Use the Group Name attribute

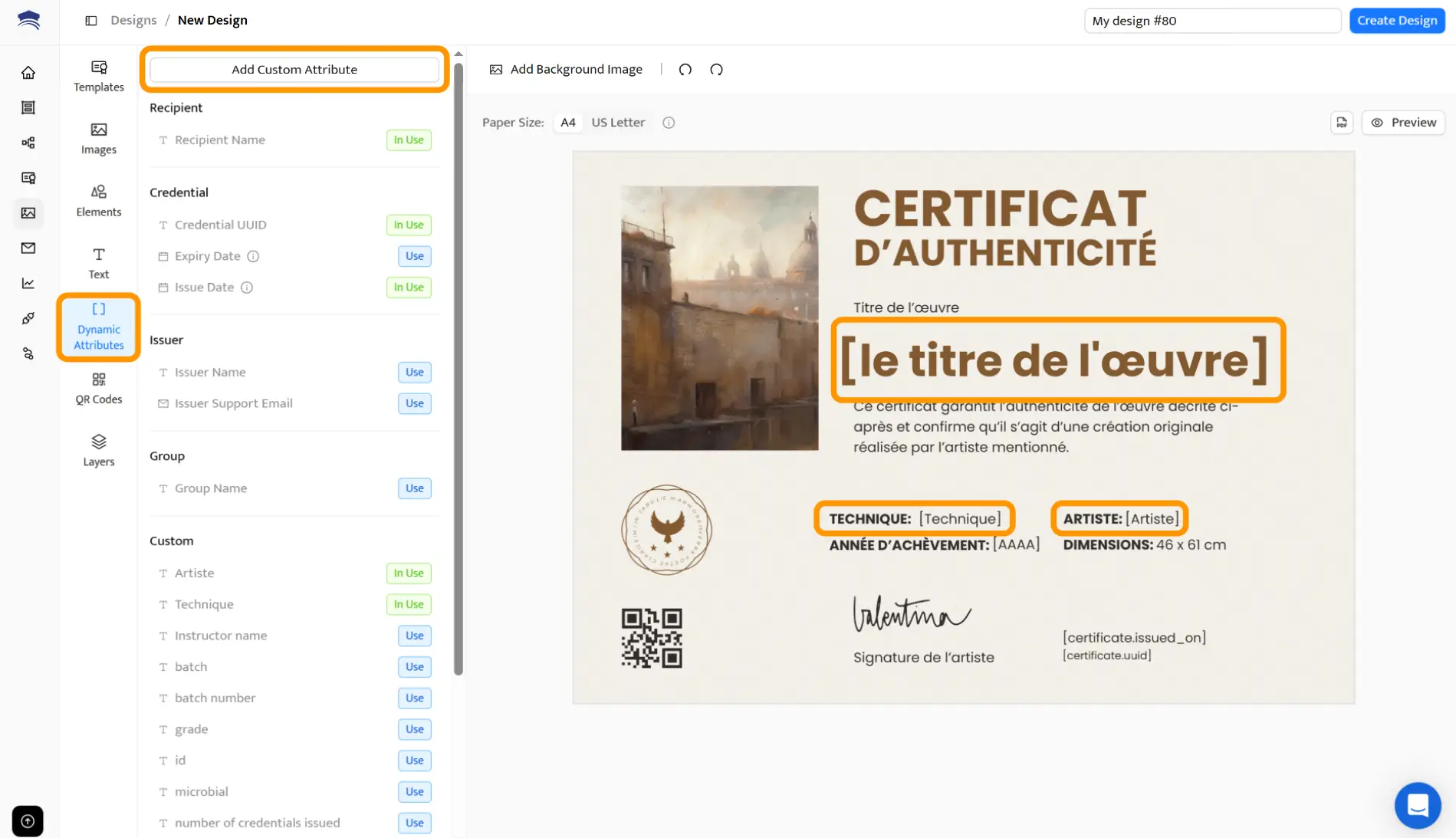[x=415, y=488]
